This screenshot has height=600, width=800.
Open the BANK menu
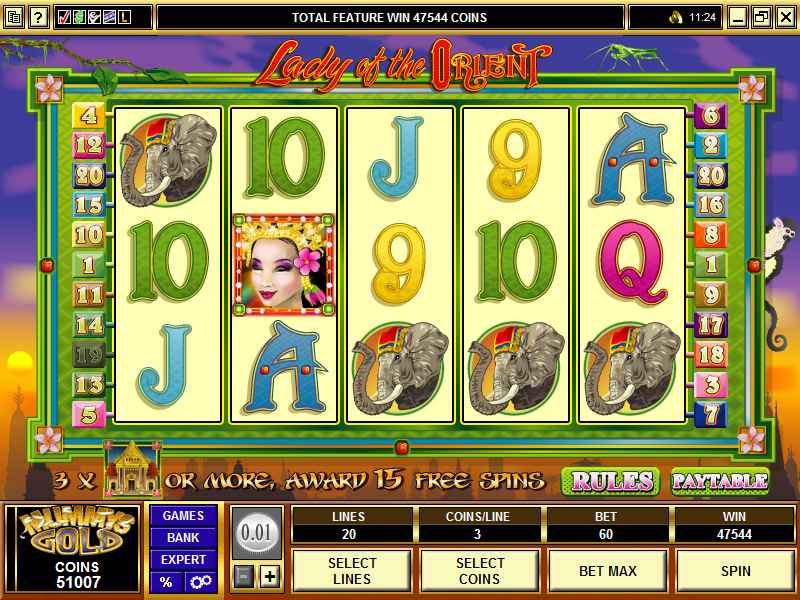point(183,538)
